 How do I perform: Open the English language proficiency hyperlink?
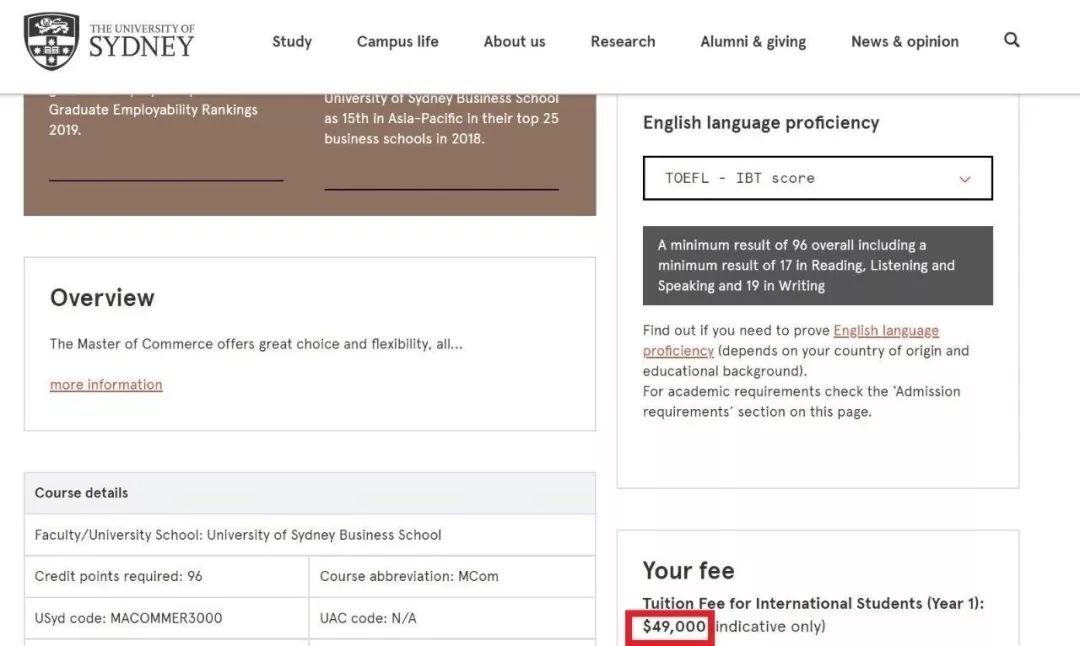click(885, 331)
